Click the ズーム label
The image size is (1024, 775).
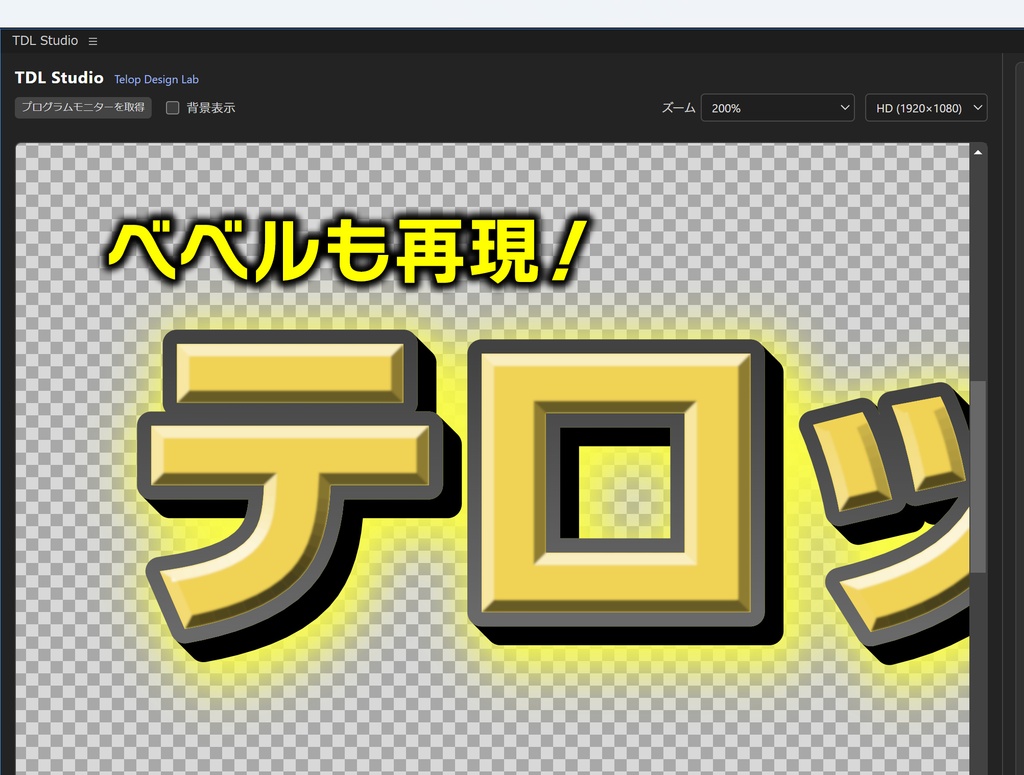coord(678,108)
